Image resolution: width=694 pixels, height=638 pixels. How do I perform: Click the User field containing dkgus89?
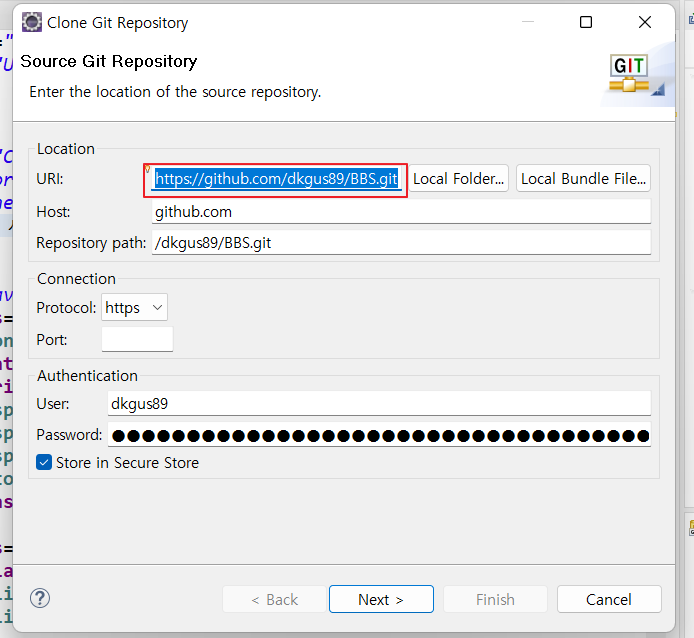coord(379,403)
